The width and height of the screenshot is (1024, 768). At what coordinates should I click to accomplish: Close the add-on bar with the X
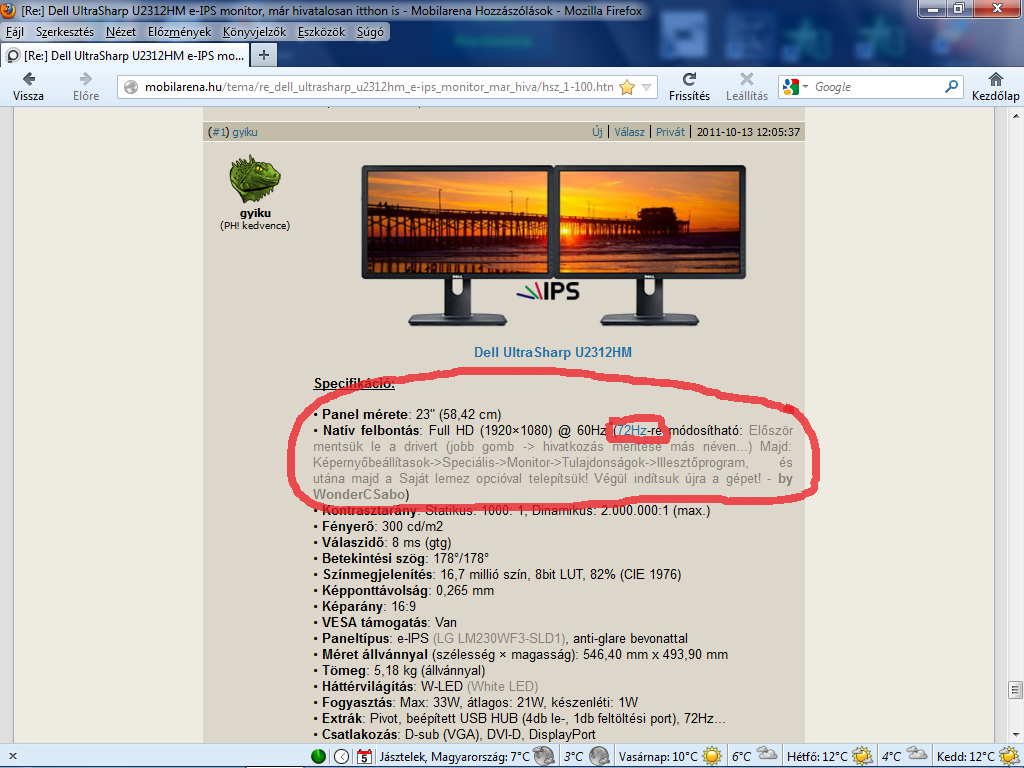(13, 756)
